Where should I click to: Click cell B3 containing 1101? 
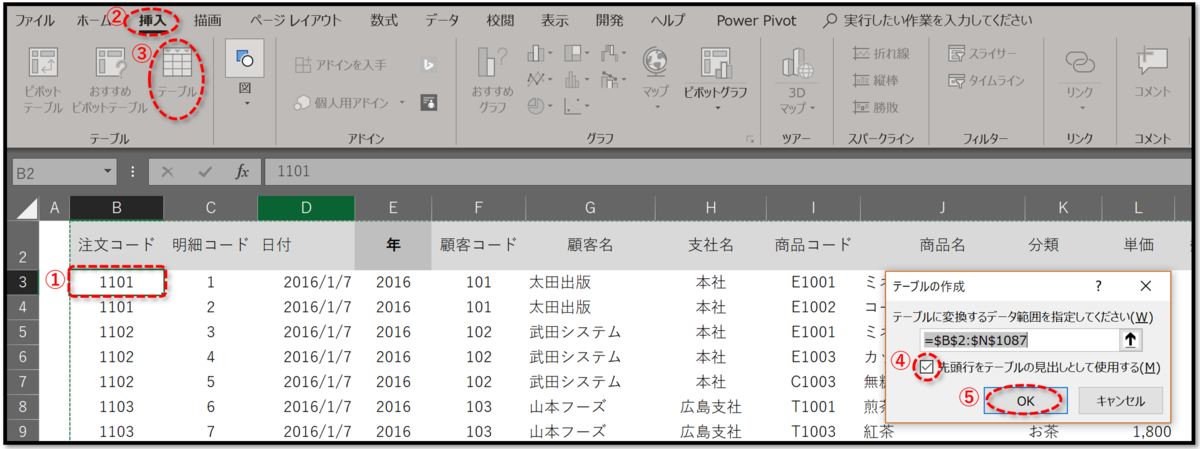tap(117, 282)
